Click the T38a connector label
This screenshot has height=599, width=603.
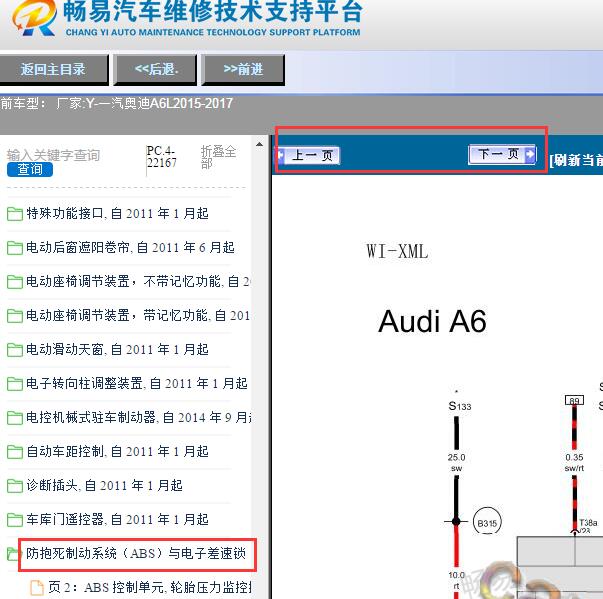pyautogui.click(x=588, y=523)
